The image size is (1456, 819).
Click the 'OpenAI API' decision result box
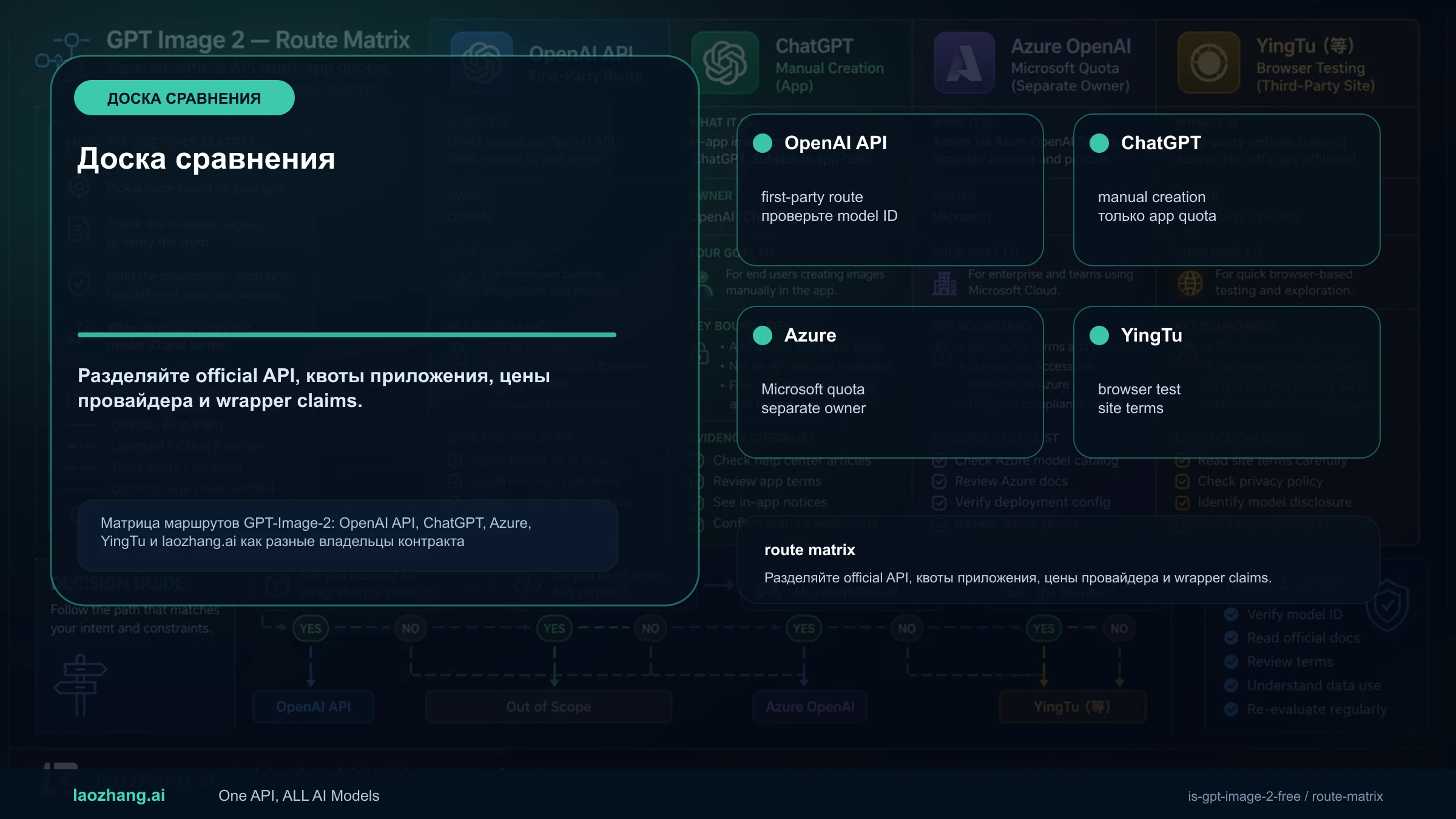pyautogui.click(x=314, y=707)
